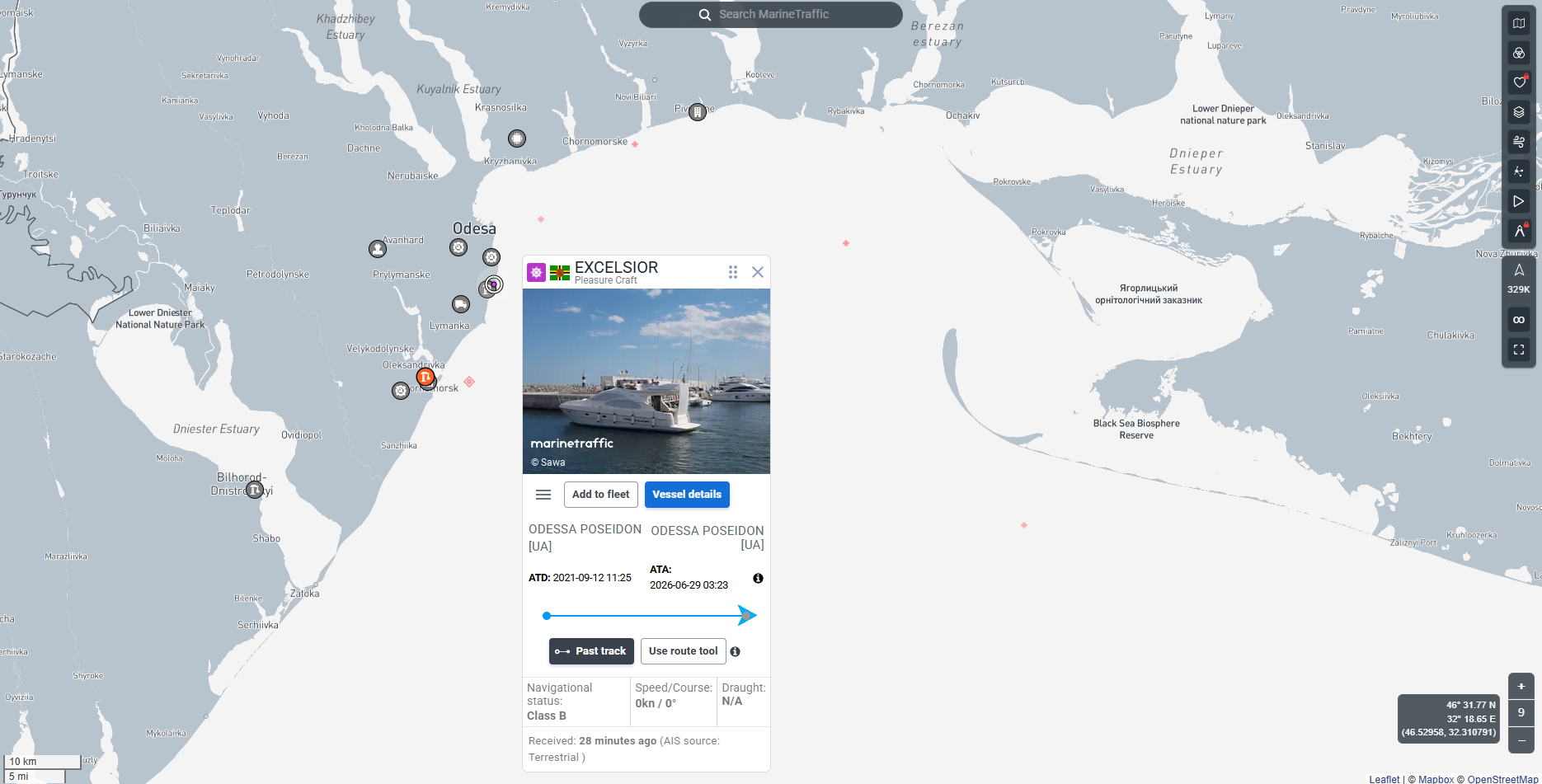Open the map type icon in sidebar
The width and height of the screenshot is (1542, 784).
pyautogui.click(x=1519, y=23)
